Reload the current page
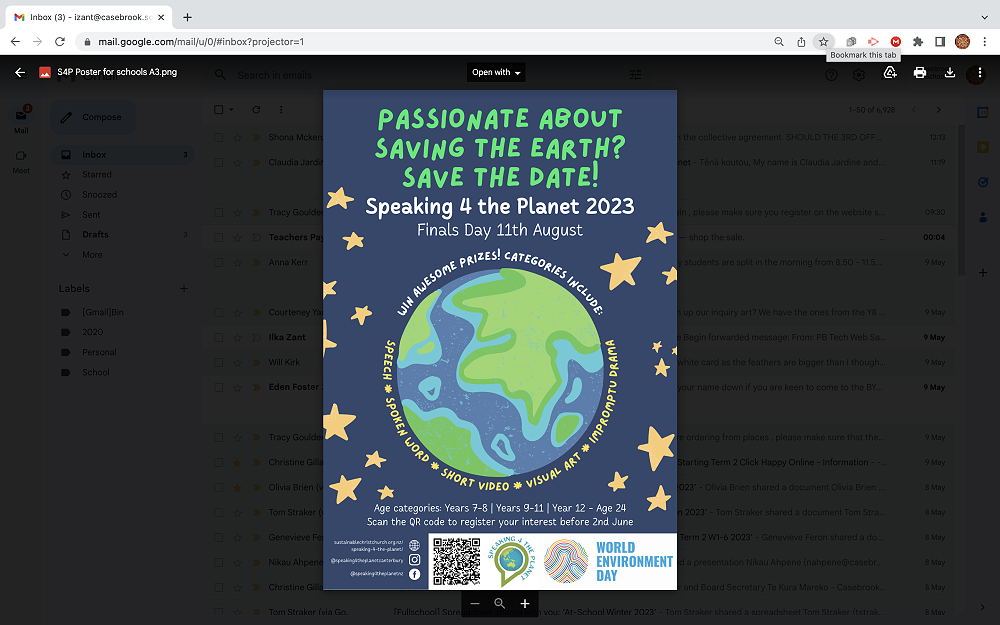Screen dimensions: 1000x625 coord(60,41)
